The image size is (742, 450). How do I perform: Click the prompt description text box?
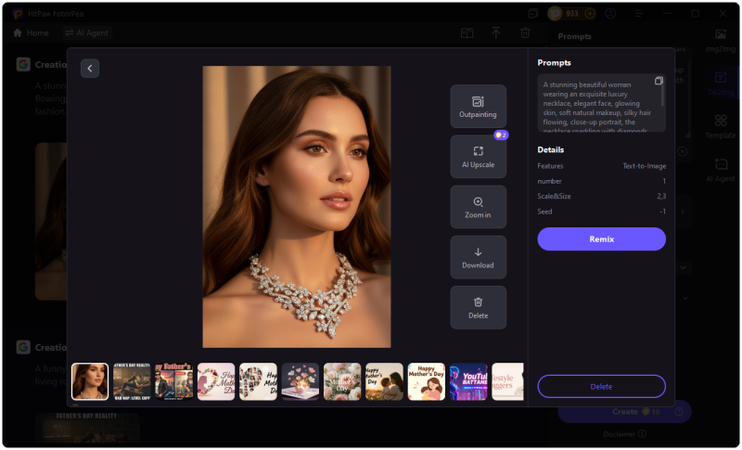601,103
